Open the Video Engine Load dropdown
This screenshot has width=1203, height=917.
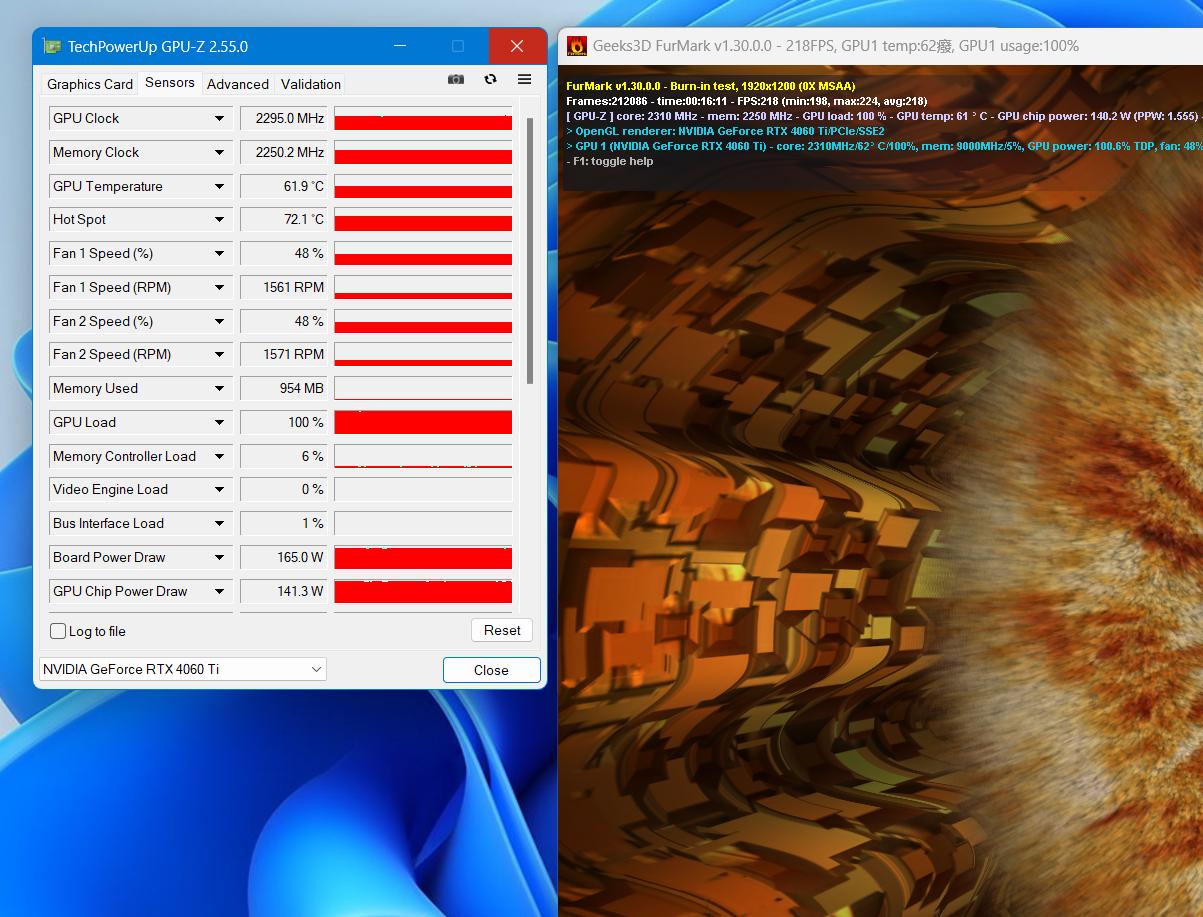point(219,490)
